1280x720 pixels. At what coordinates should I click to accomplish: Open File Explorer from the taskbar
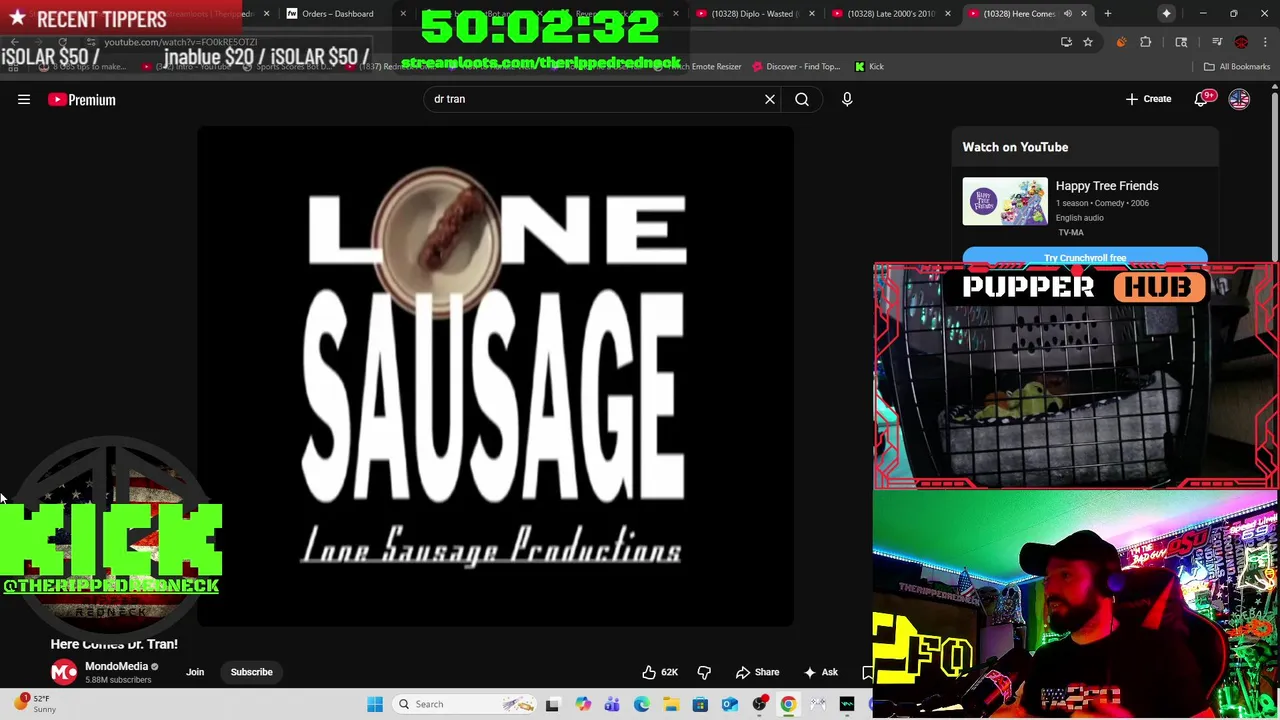671,704
